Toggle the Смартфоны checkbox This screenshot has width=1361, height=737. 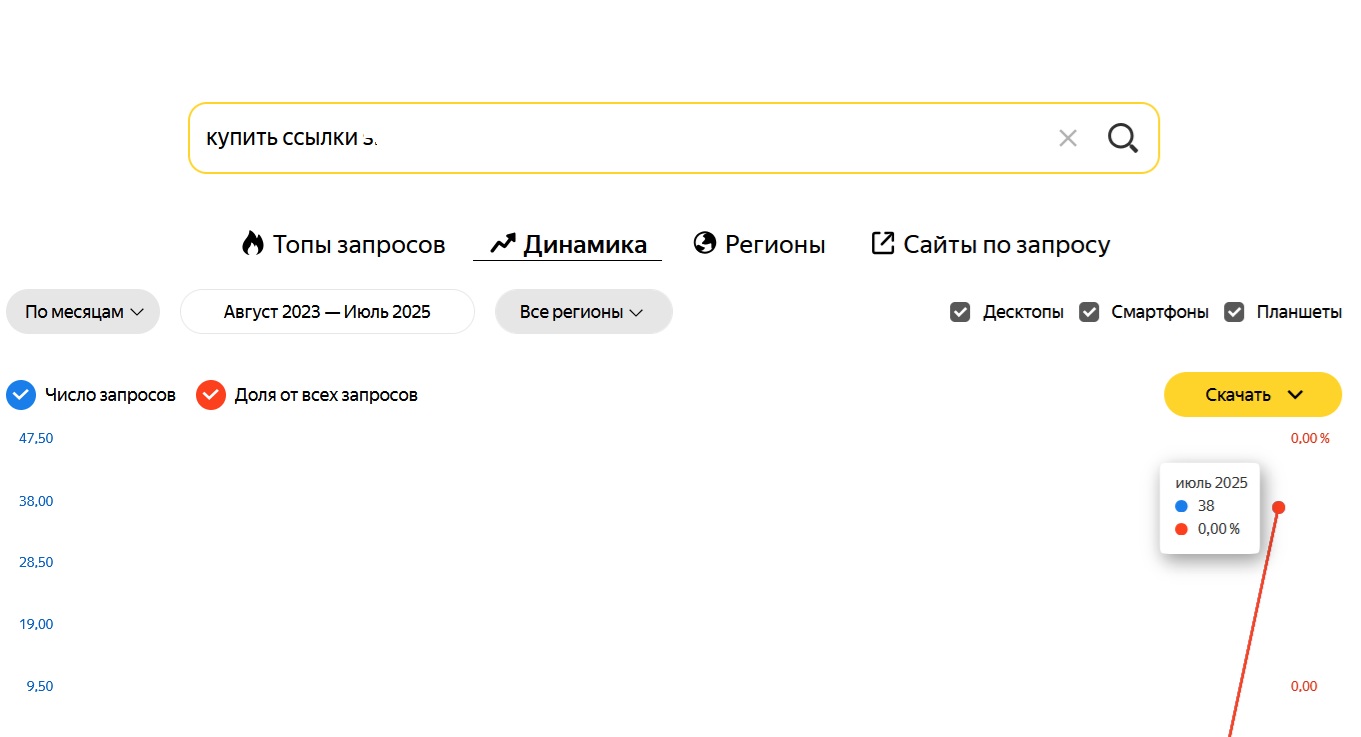point(1089,312)
